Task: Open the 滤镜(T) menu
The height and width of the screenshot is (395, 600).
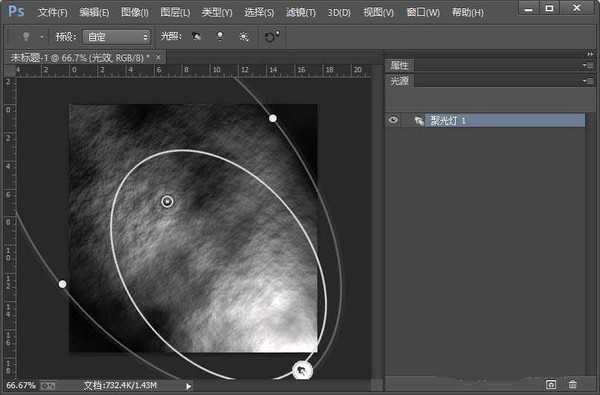Action: (301, 13)
